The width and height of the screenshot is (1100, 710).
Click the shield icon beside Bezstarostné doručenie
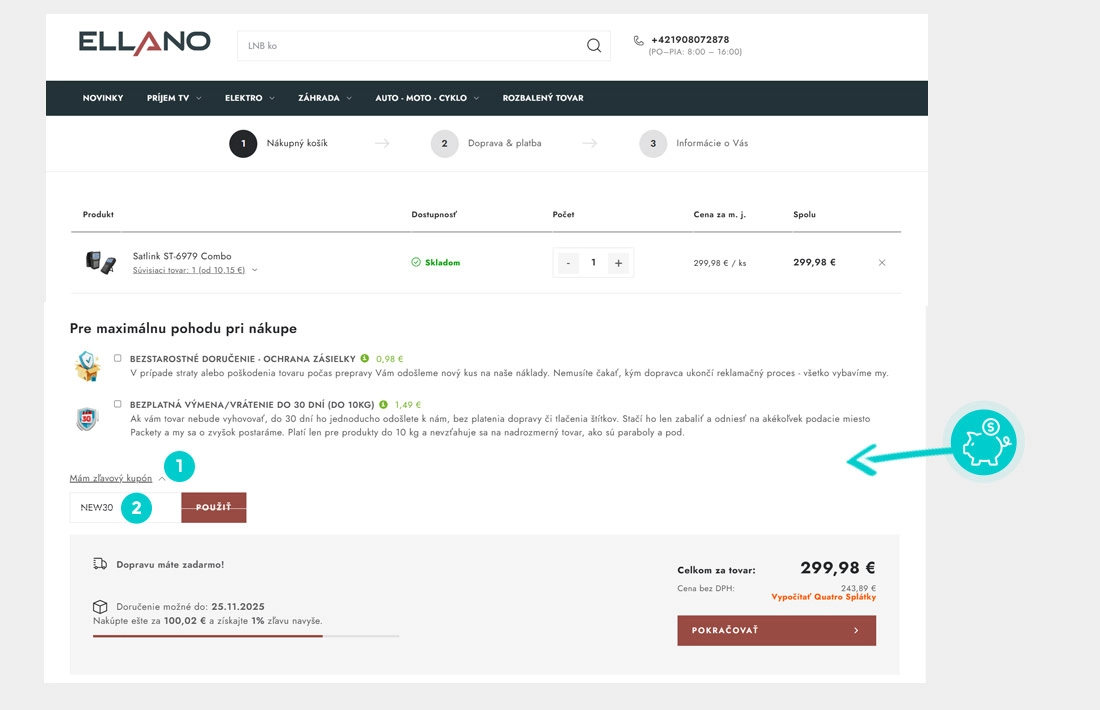point(87,365)
